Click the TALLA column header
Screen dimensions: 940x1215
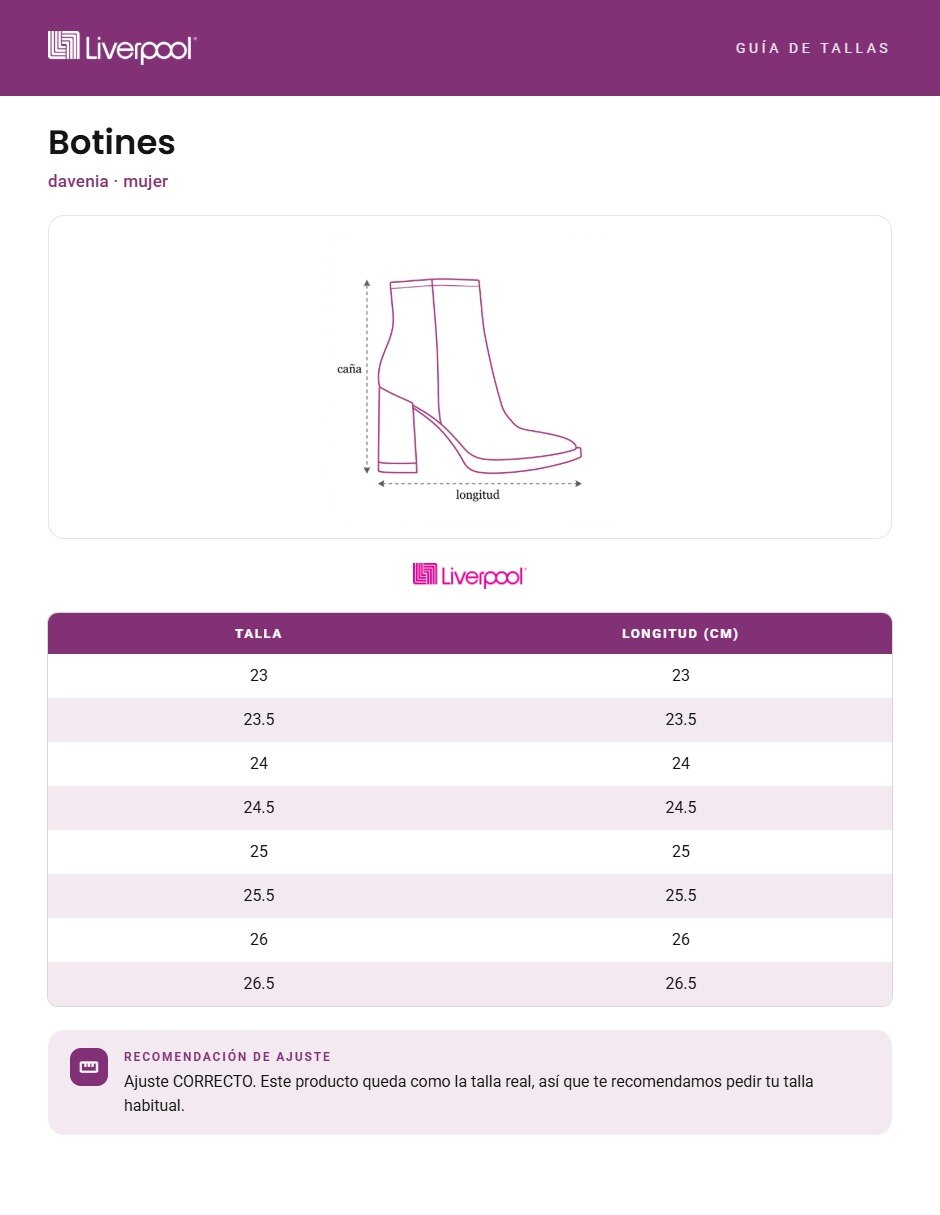point(258,633)
